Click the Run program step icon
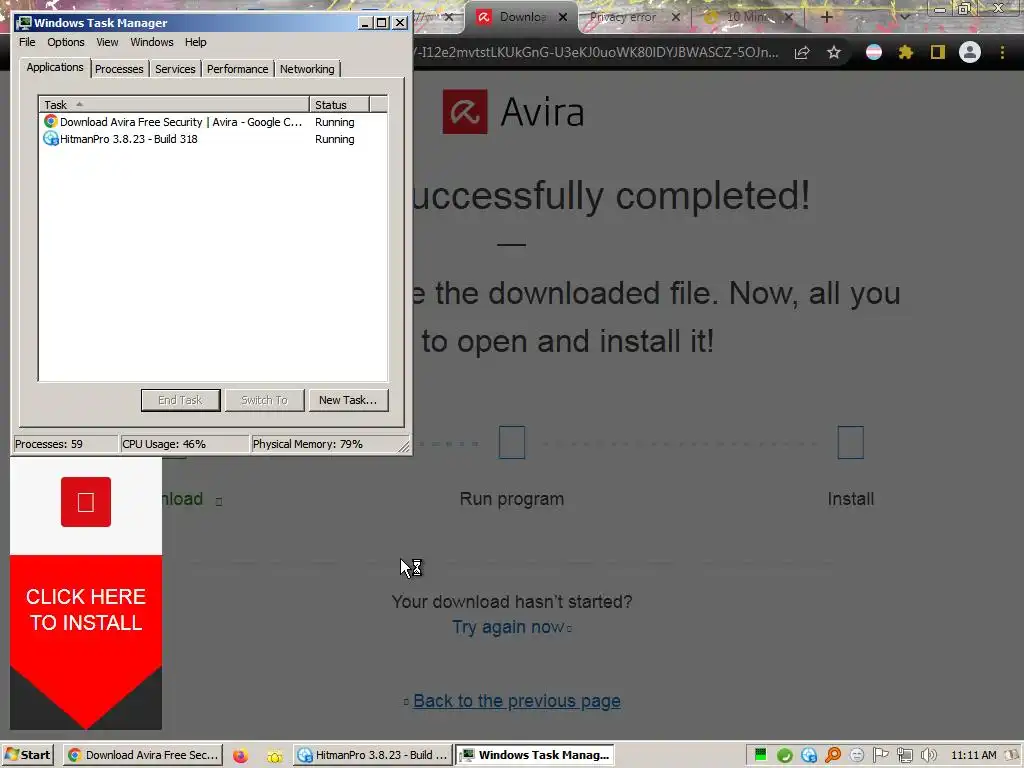The image size is (1024, 768). [x=512, y=443]
